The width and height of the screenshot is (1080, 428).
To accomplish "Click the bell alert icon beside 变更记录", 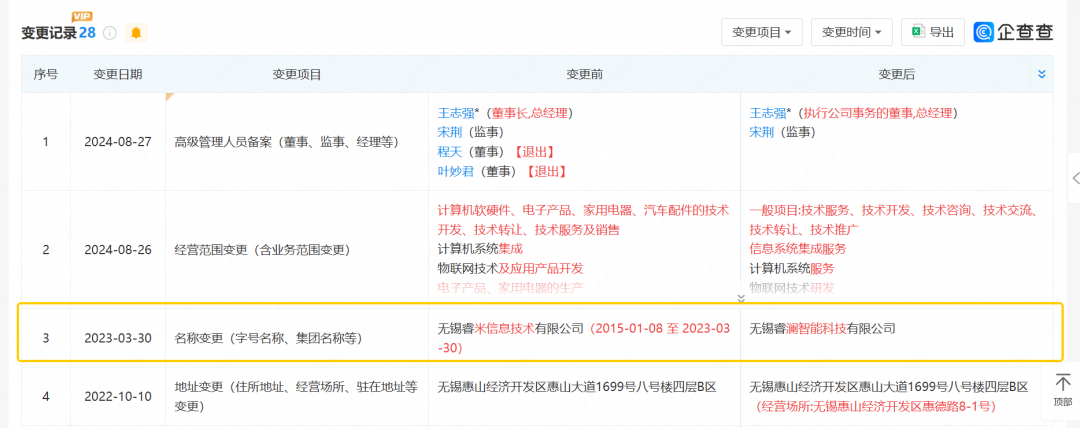I will coord(136,32).
